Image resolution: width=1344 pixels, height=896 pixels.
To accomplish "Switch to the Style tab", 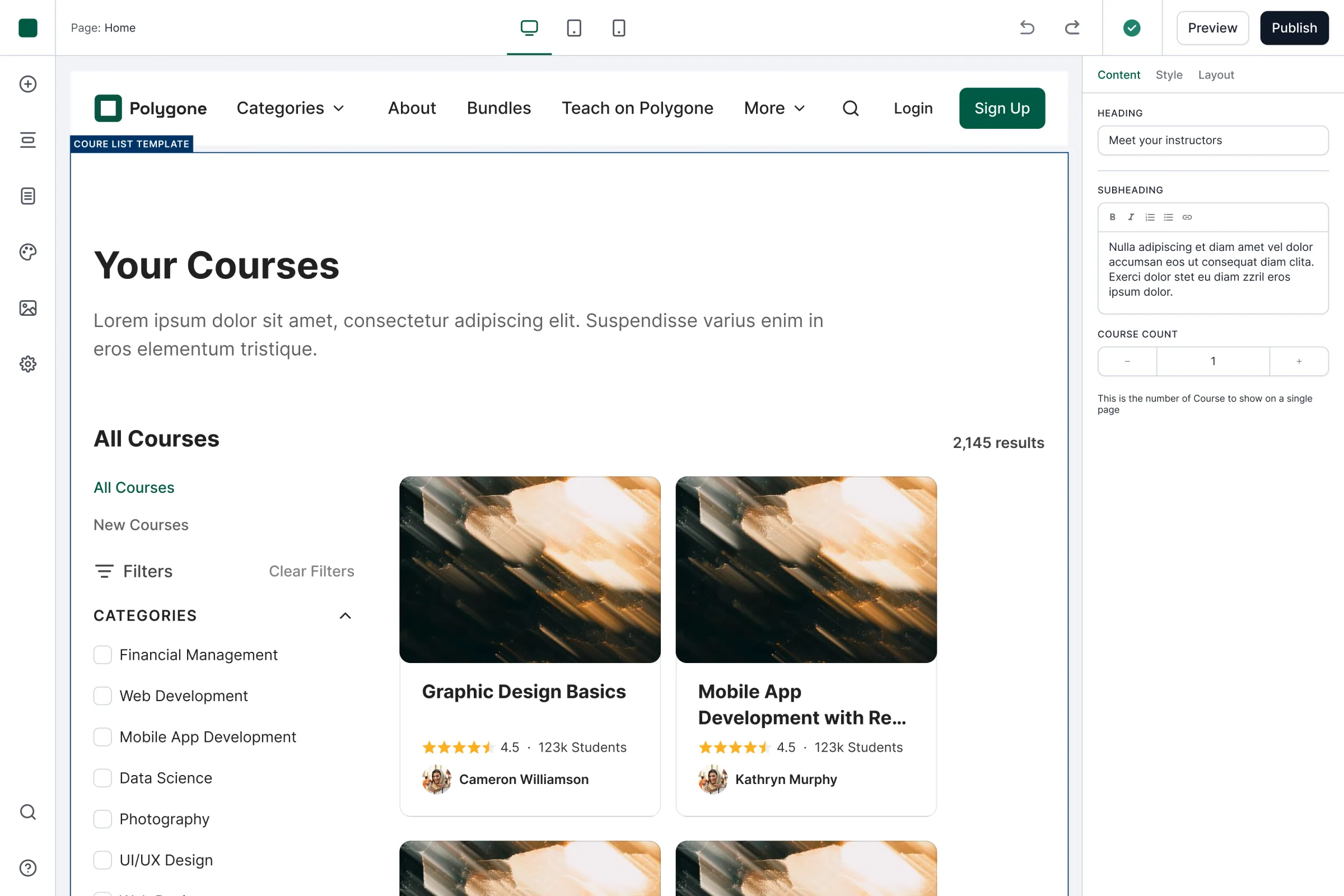I will pyautogui.click(x=1169, y=75).
